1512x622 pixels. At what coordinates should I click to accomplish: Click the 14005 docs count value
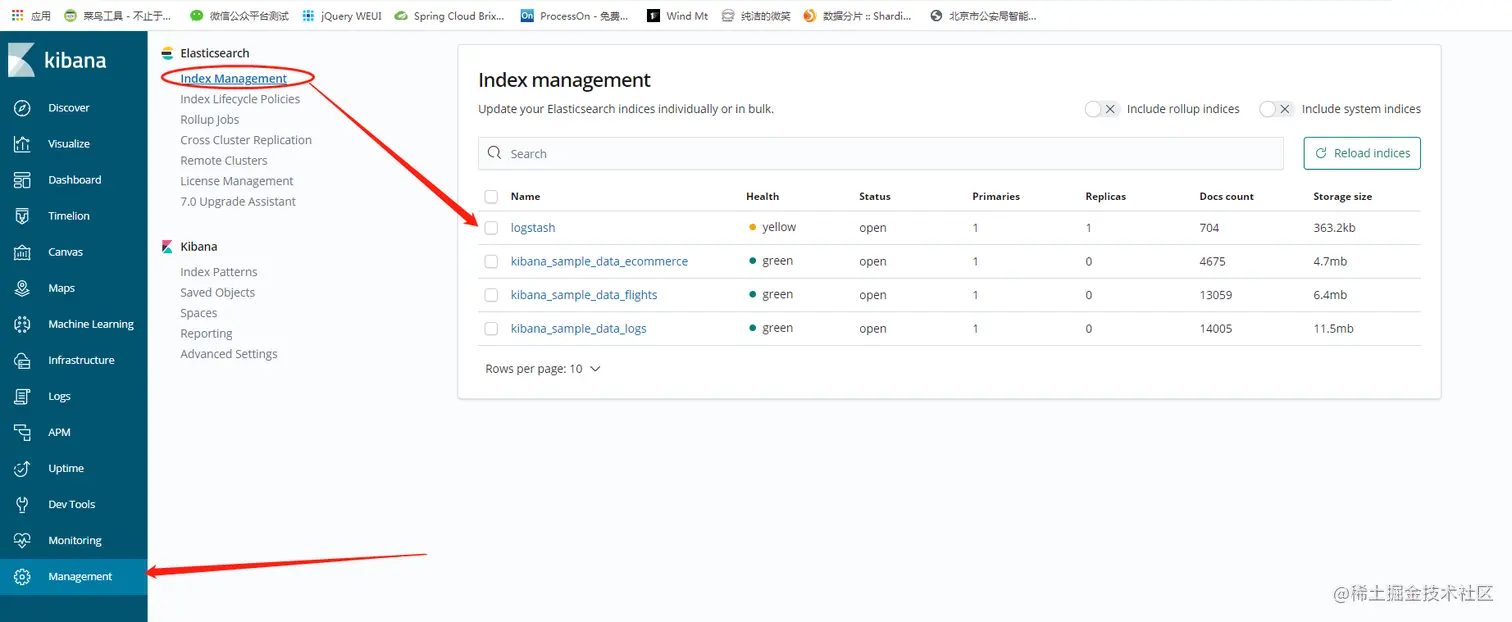coord(1216,328)
